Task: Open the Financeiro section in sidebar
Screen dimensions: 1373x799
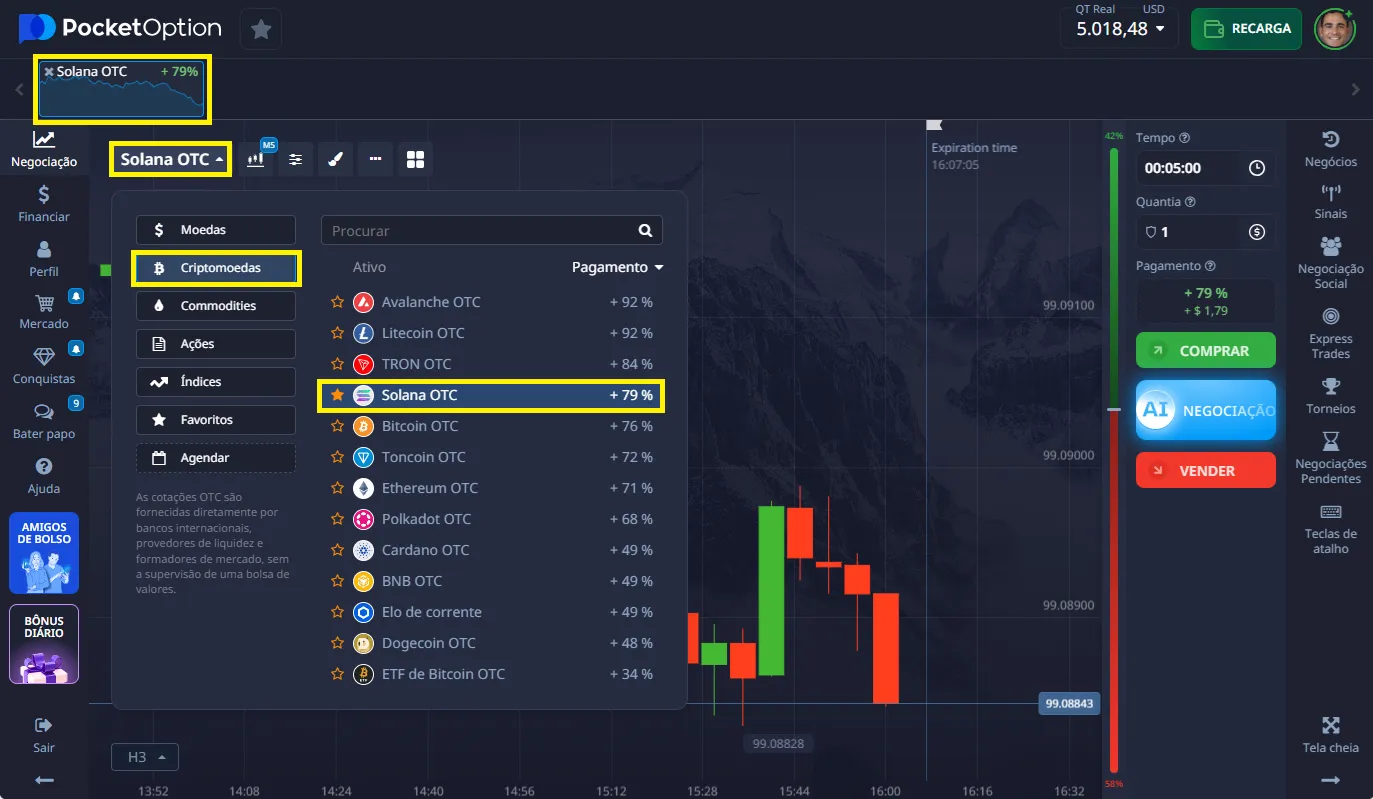Action: (44, 204)
